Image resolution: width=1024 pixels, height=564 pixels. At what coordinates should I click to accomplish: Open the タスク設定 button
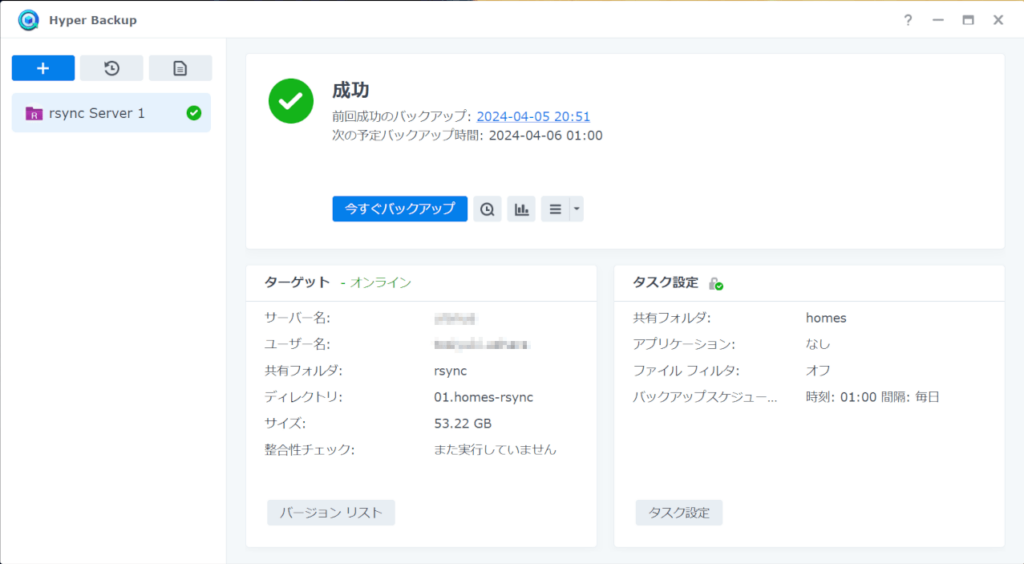679,512
